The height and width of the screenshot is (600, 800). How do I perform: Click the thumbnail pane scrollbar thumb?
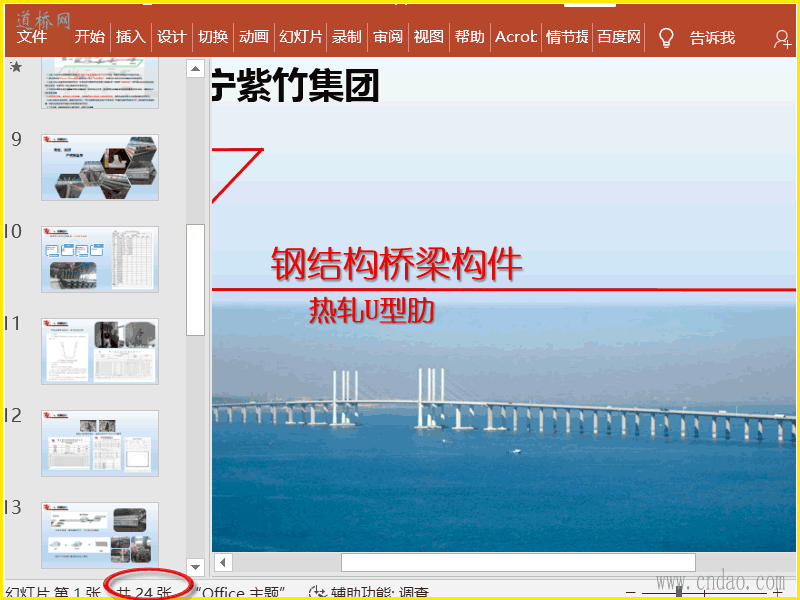click(x=195, y=280)
